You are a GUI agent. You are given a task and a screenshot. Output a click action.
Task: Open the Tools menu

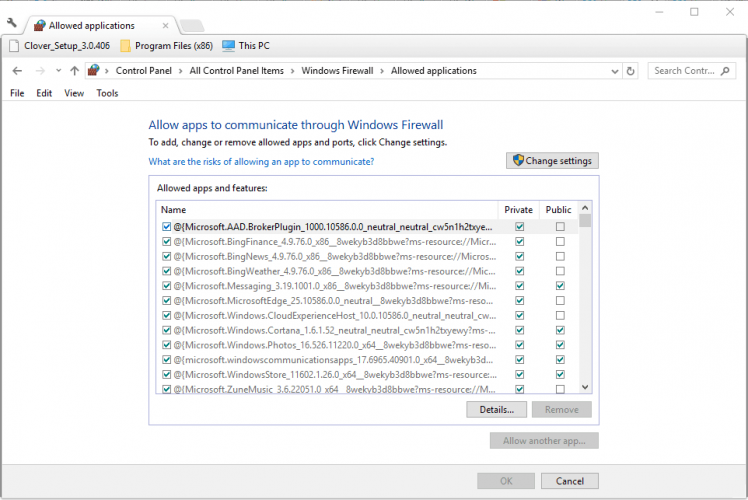tap(107, 94)
